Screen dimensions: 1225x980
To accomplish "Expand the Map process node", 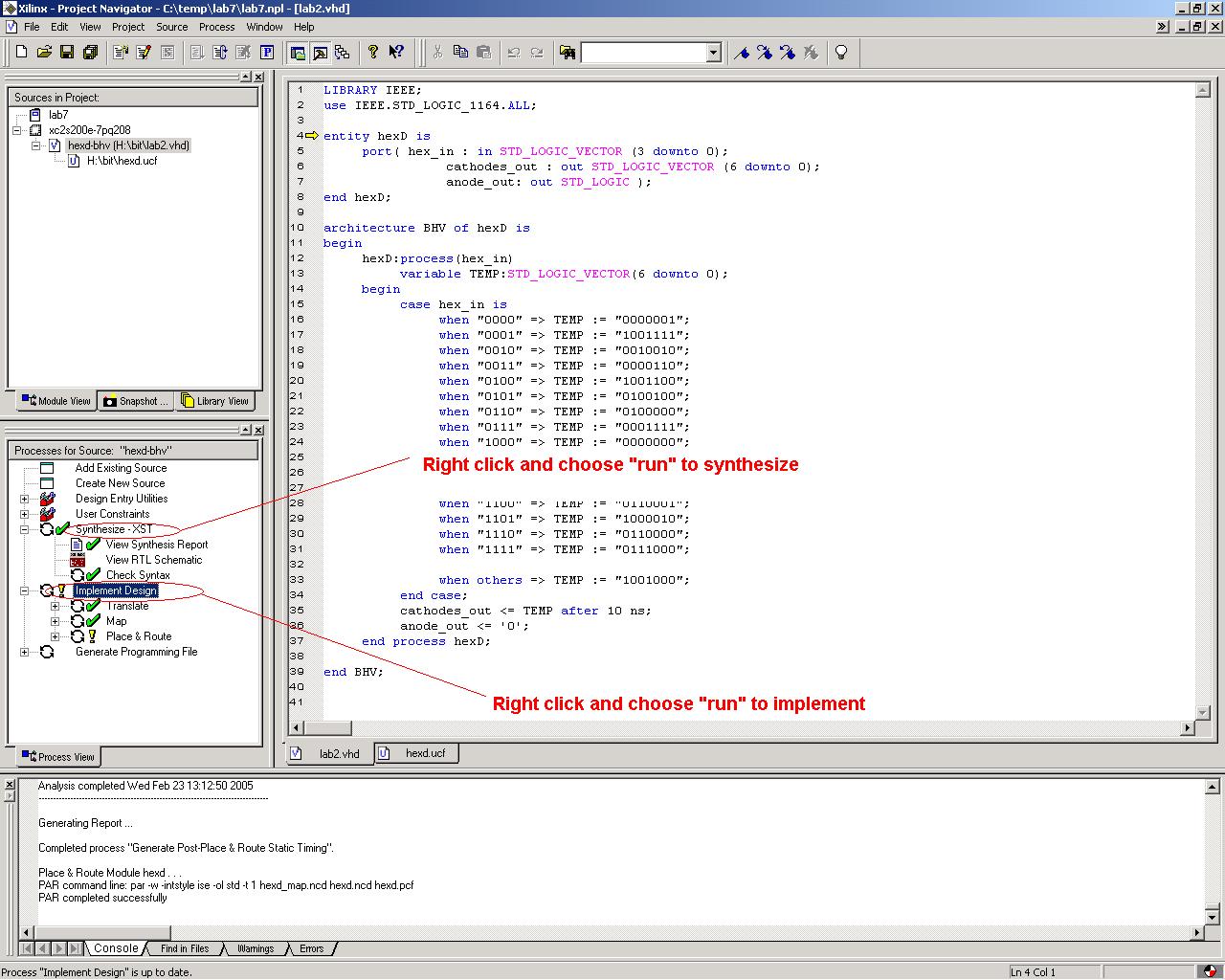I will [55, 621].
